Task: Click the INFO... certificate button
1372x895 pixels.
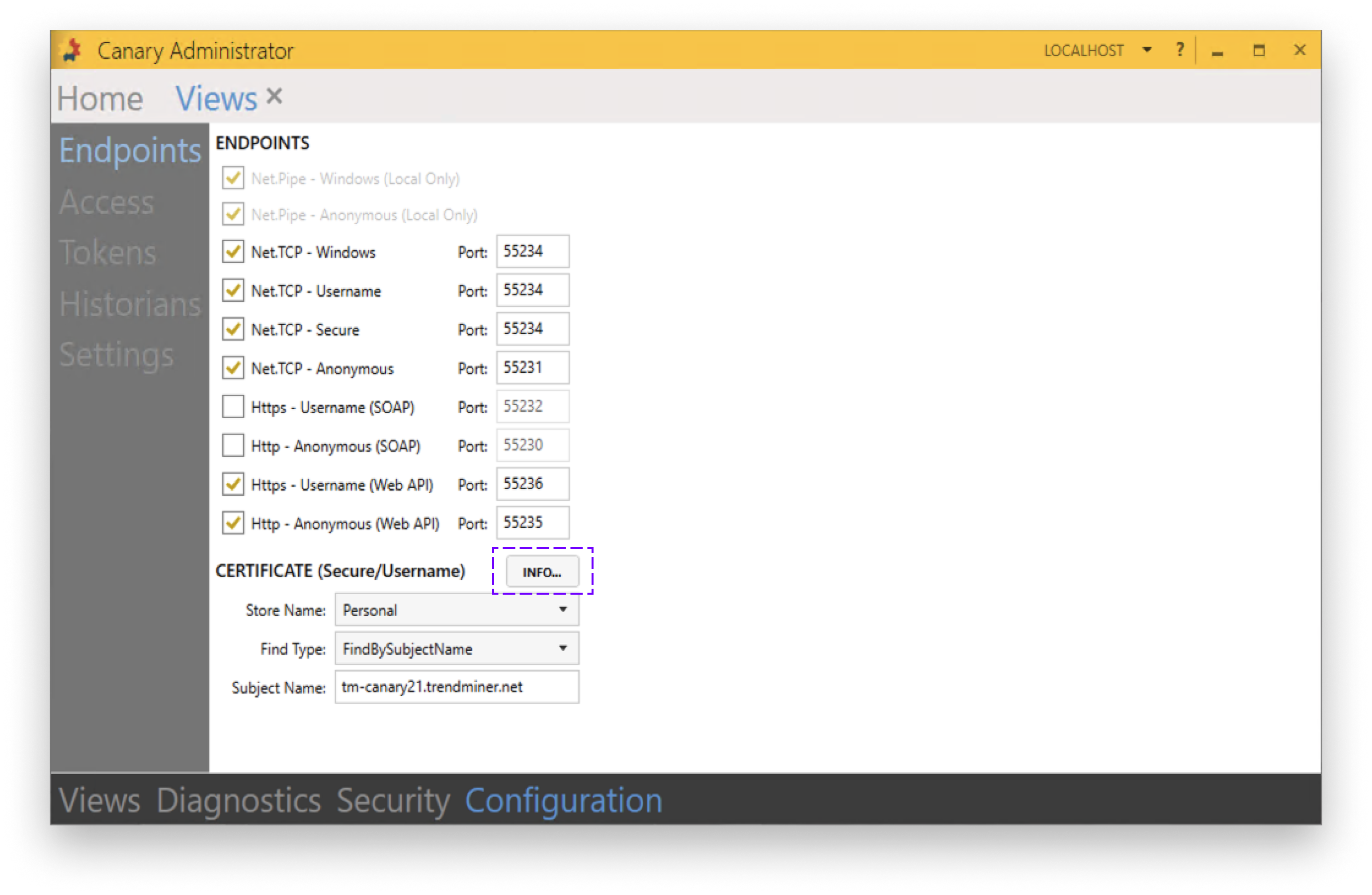Action: (x=542, y=571)
